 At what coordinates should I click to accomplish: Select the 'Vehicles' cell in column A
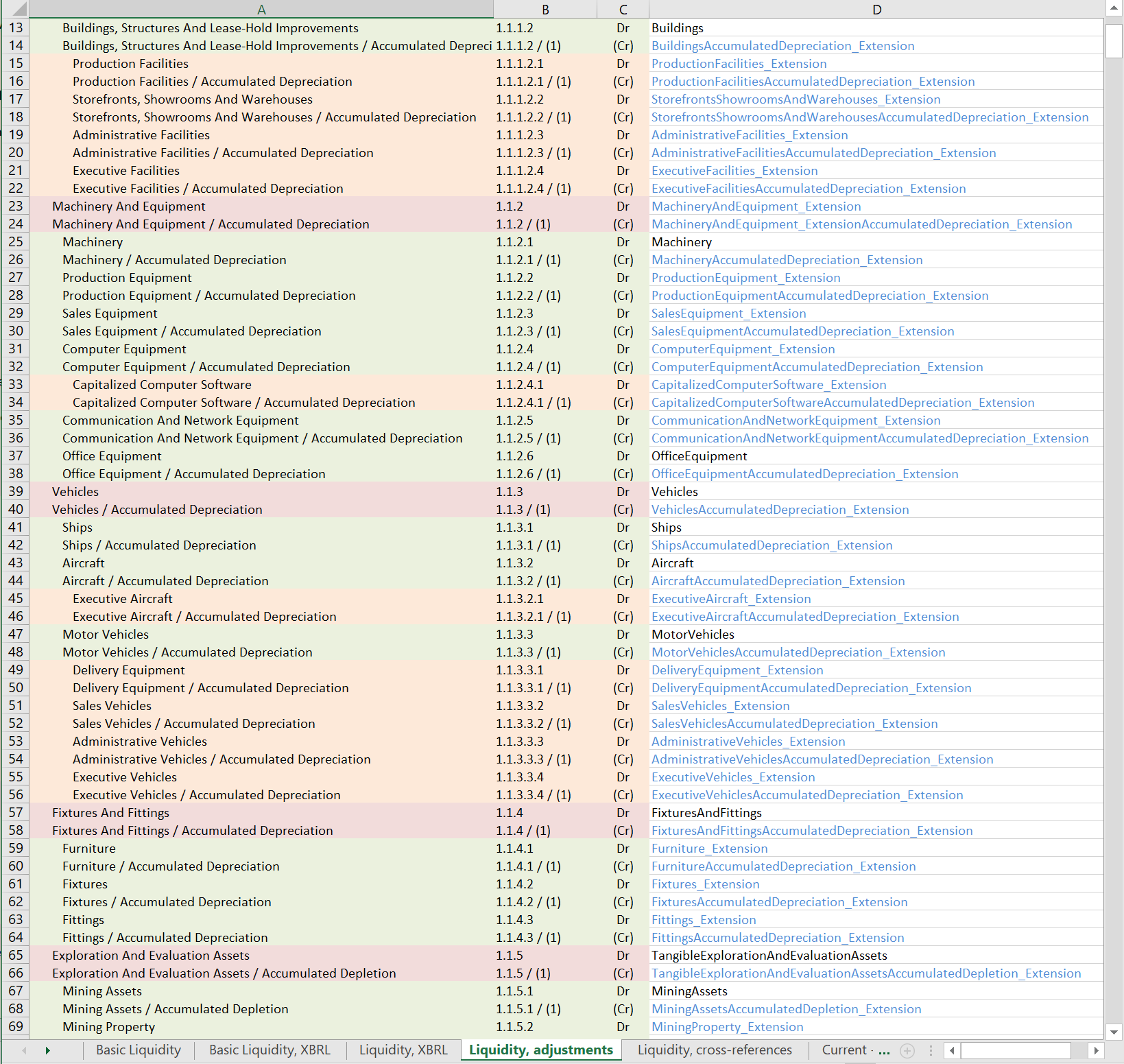[x=261, y=491]
